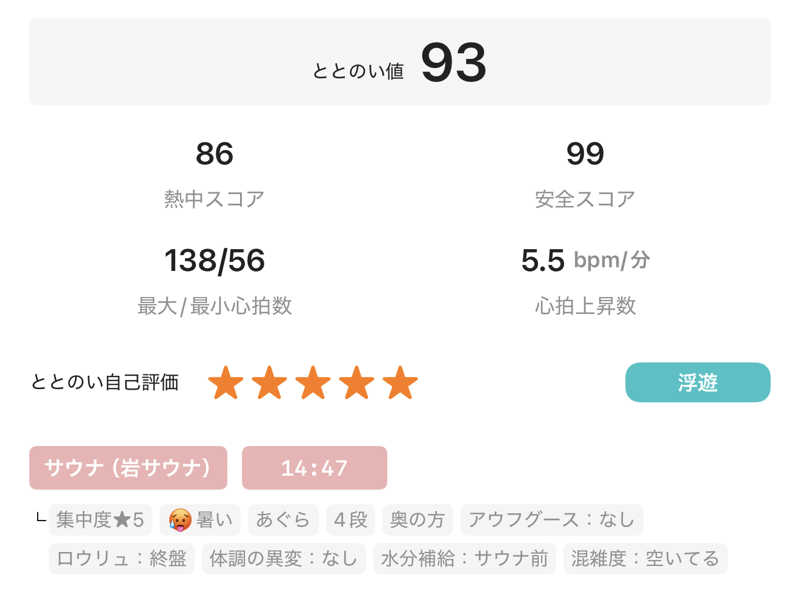This screenshot has width=800, height=600.
Task: Select the third self-rating star
Action: point(313,382)
